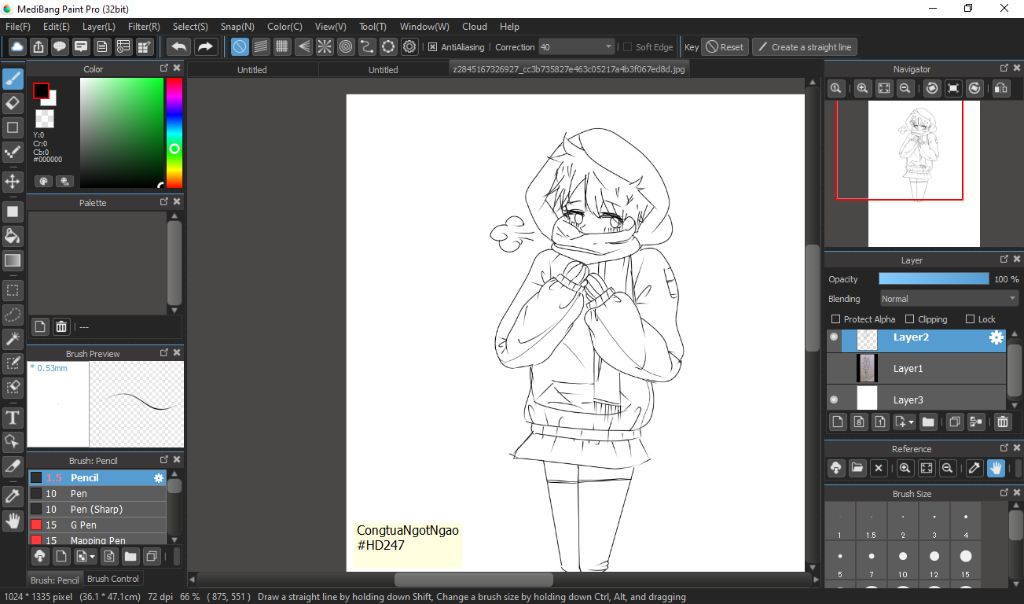Screen dimensions: 1024x604
Task: Open the Filter(R) menu
Action: point(144,27)
